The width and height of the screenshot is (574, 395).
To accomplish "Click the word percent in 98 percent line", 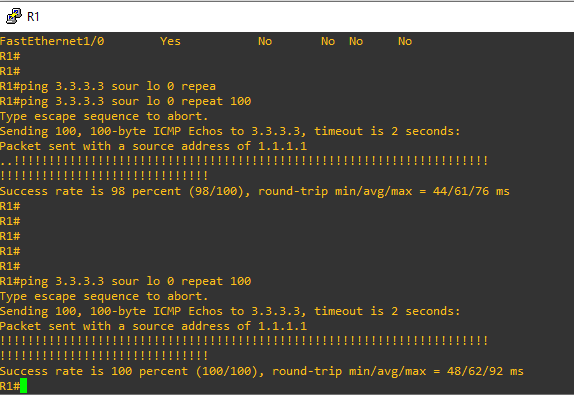I will coord(156,191).
